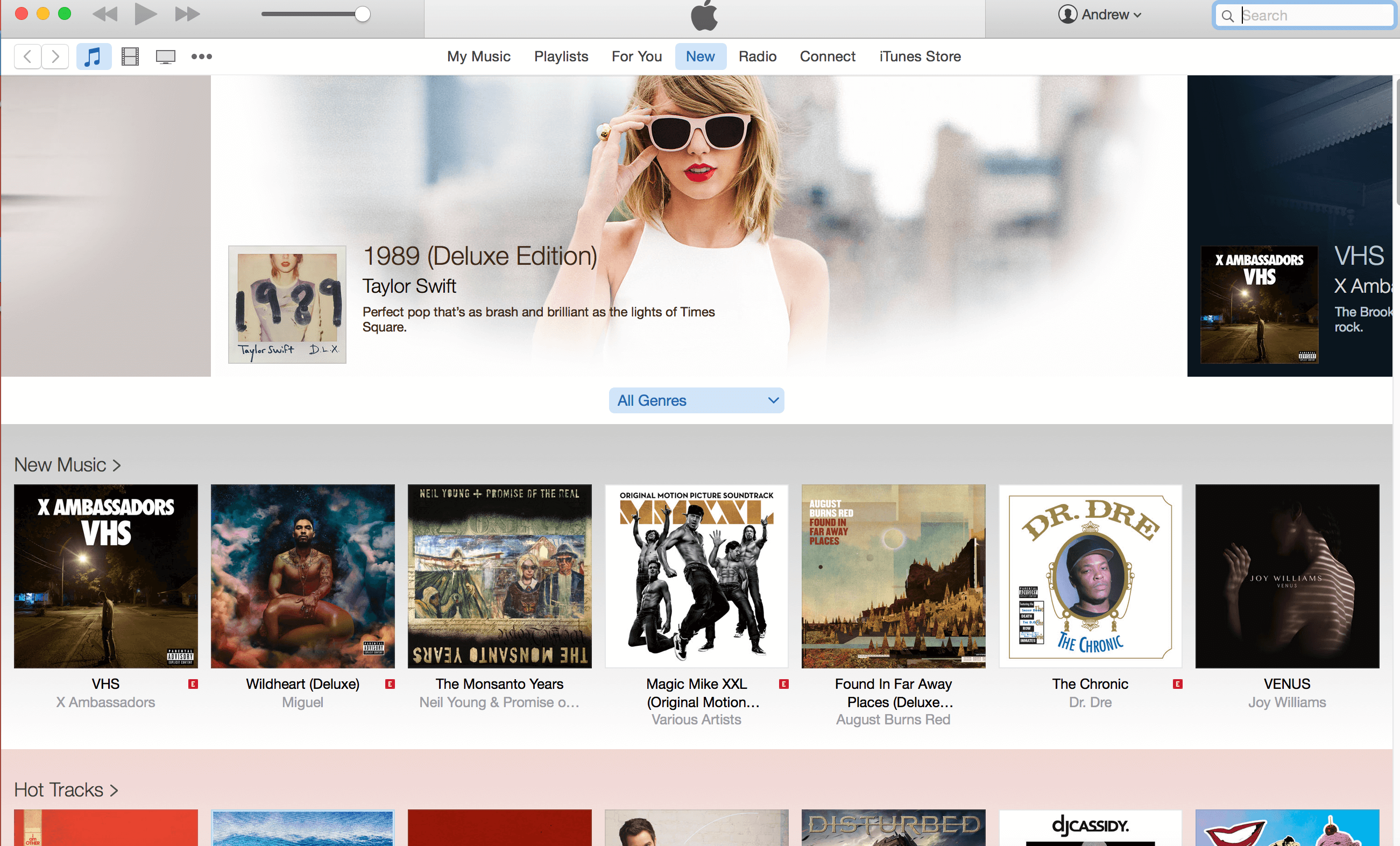Click the Found In Far Away Places title

click(x=893, y=693)
